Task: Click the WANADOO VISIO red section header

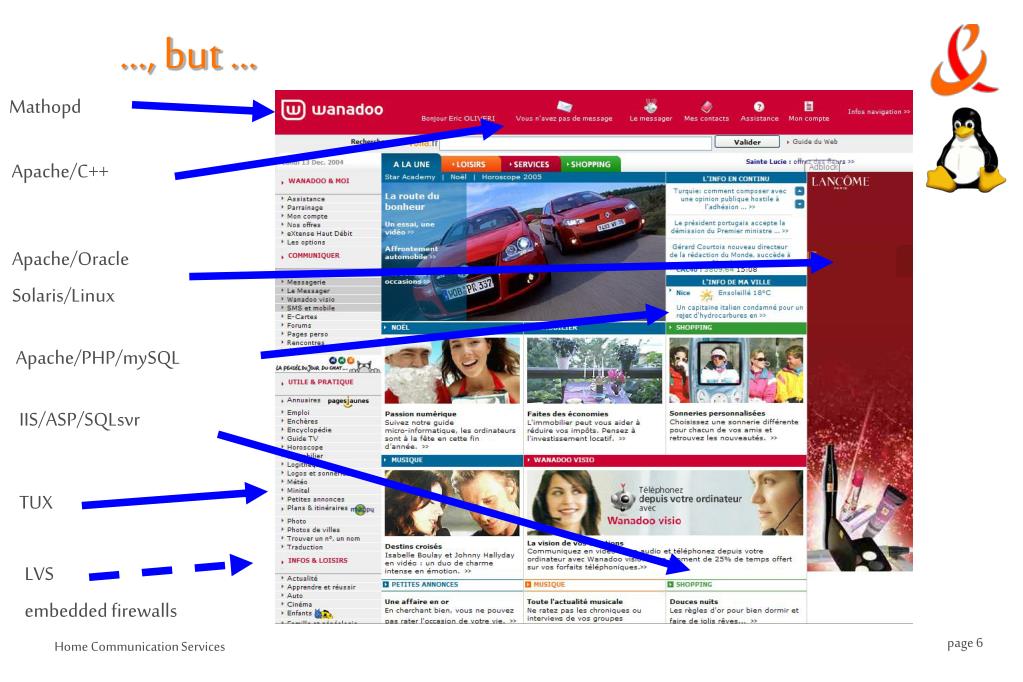Action: [x=665, y=460]
